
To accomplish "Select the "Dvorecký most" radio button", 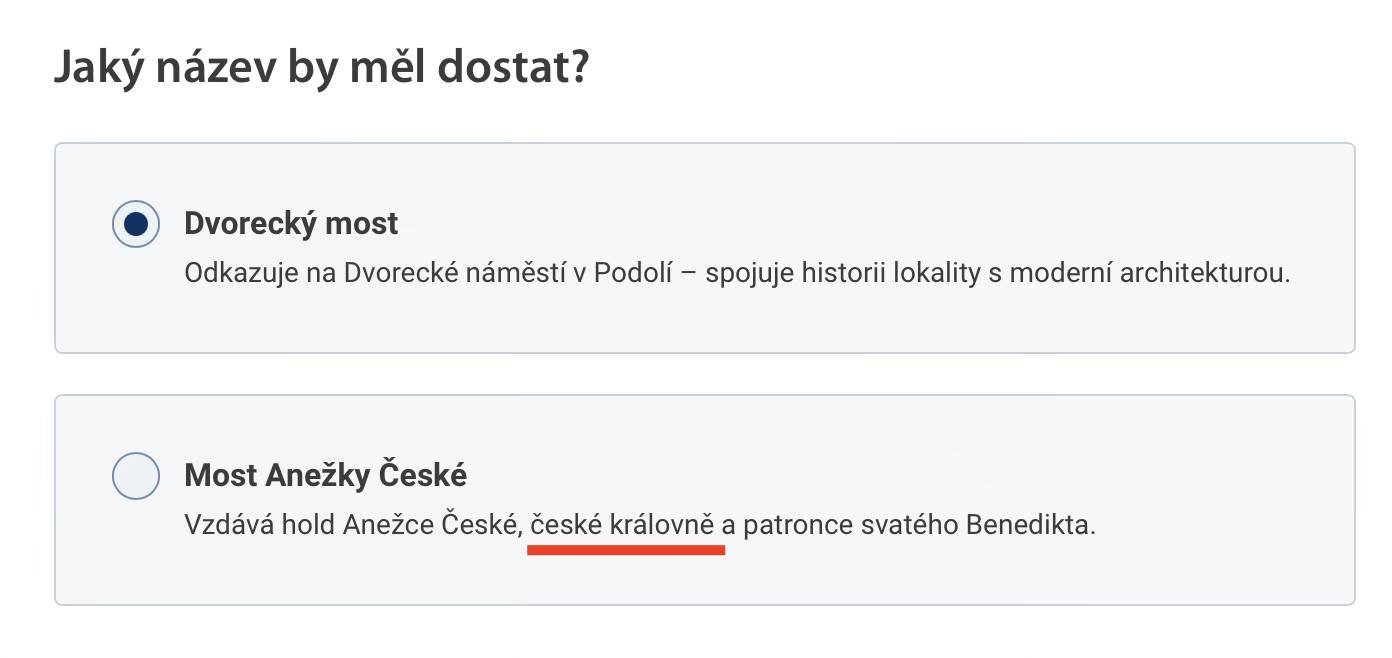I will point(136,224).
